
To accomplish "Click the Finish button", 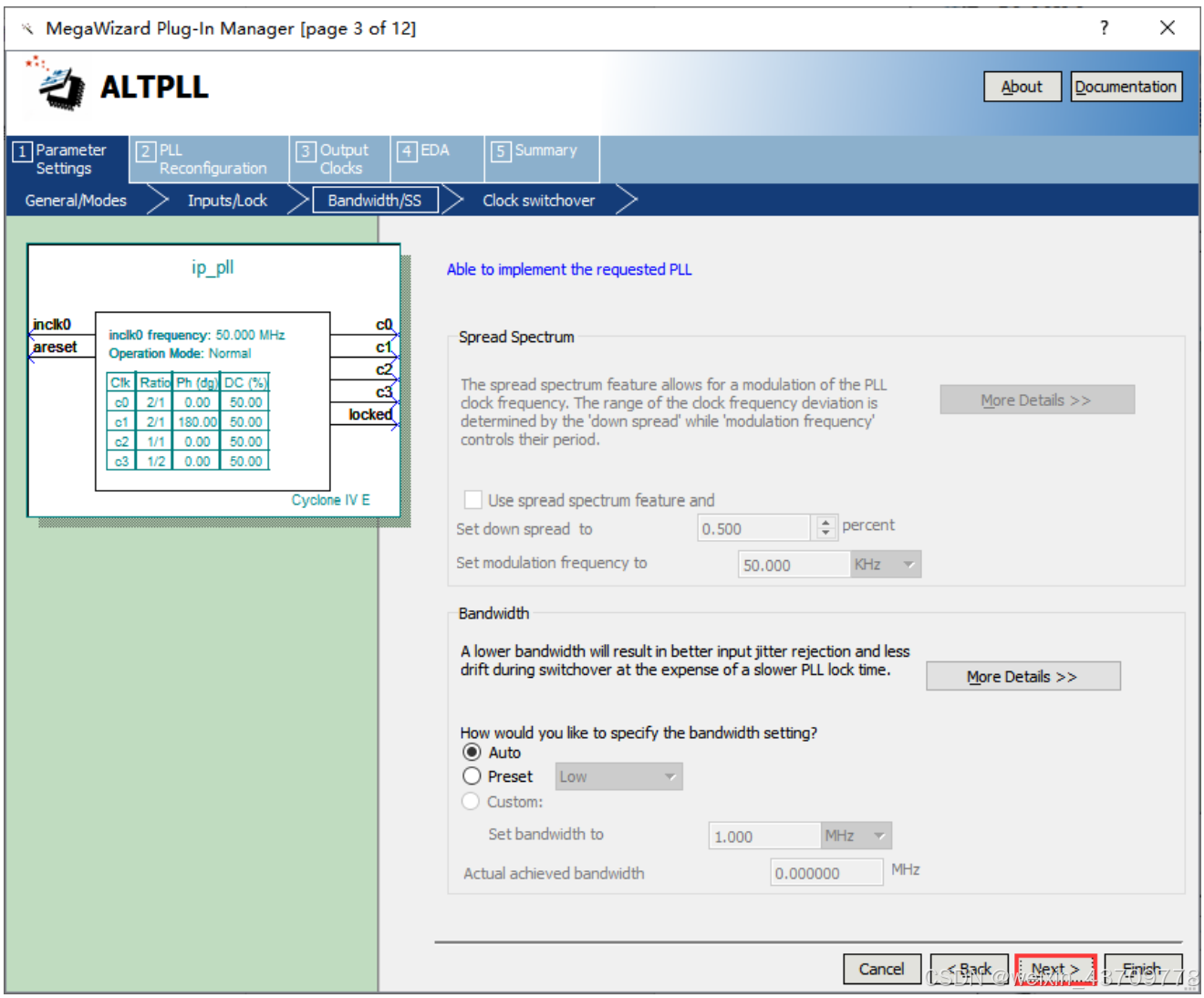I will 1143,969.
